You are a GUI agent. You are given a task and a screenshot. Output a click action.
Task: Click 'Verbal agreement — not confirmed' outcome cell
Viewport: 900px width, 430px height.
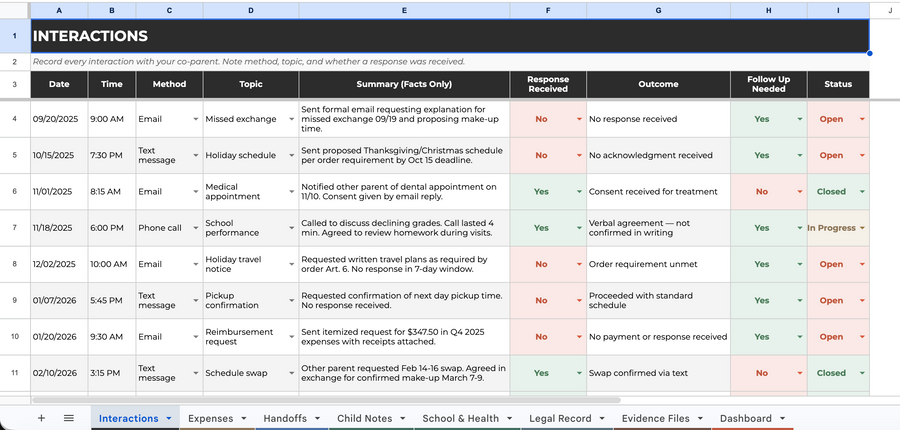(658, 228)
